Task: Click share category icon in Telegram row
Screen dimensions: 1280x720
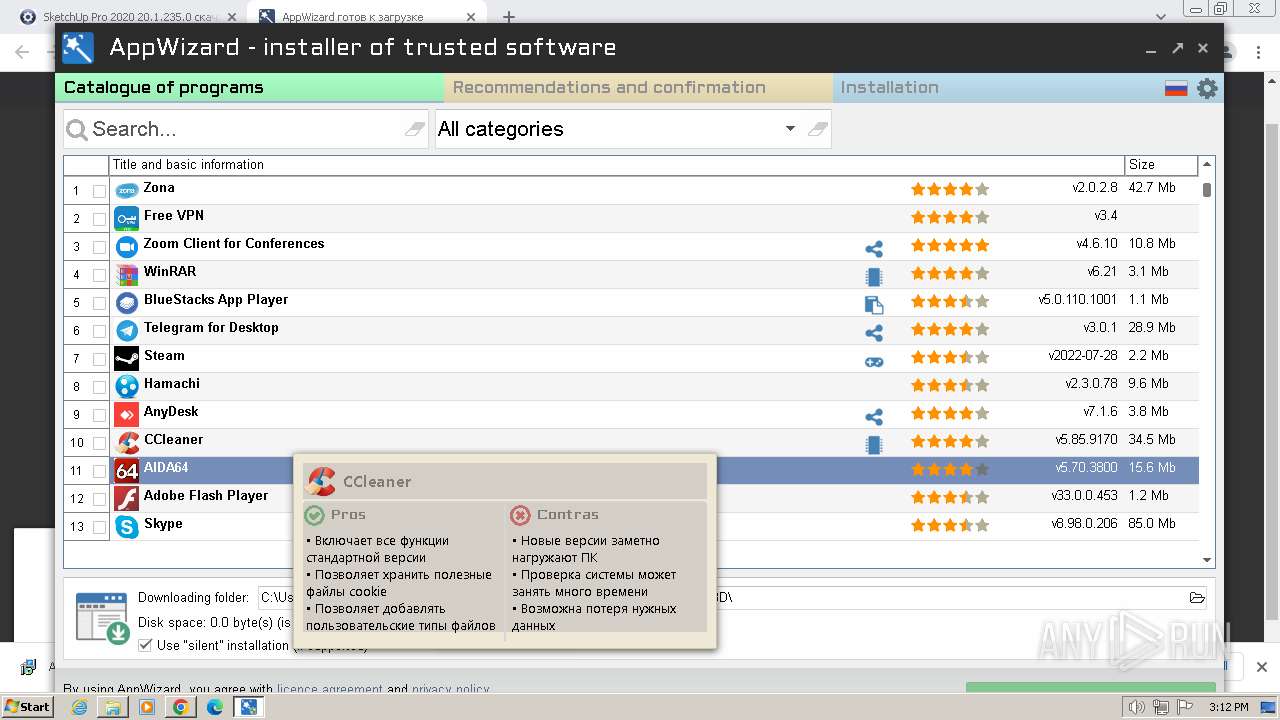Action: 874,333
